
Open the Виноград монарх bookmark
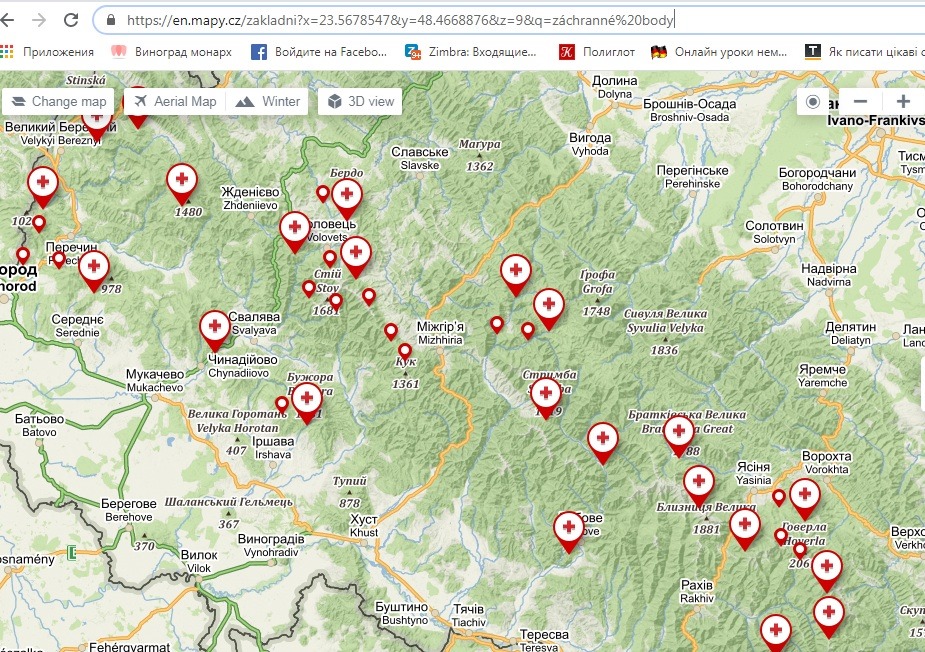click(x=171, y=52)
